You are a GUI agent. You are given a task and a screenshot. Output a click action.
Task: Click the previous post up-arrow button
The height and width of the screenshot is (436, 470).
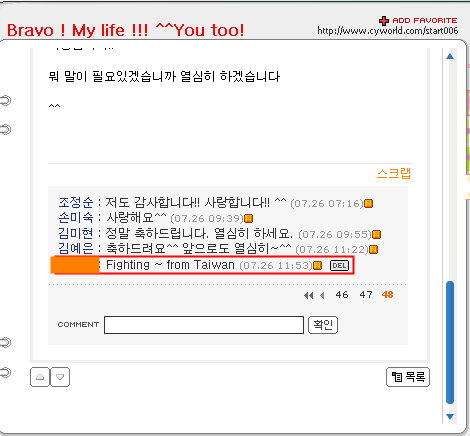(40, 377)
